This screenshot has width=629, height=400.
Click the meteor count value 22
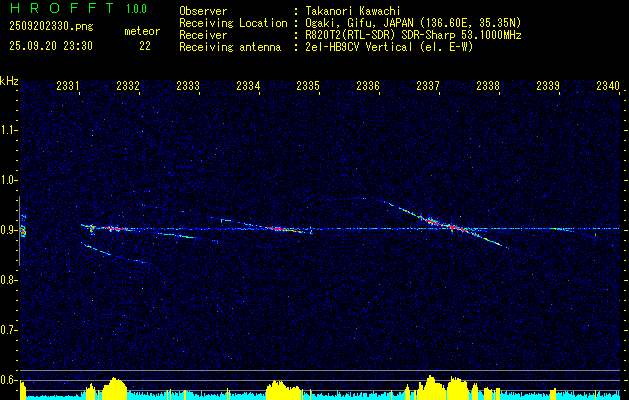[145, 46]
